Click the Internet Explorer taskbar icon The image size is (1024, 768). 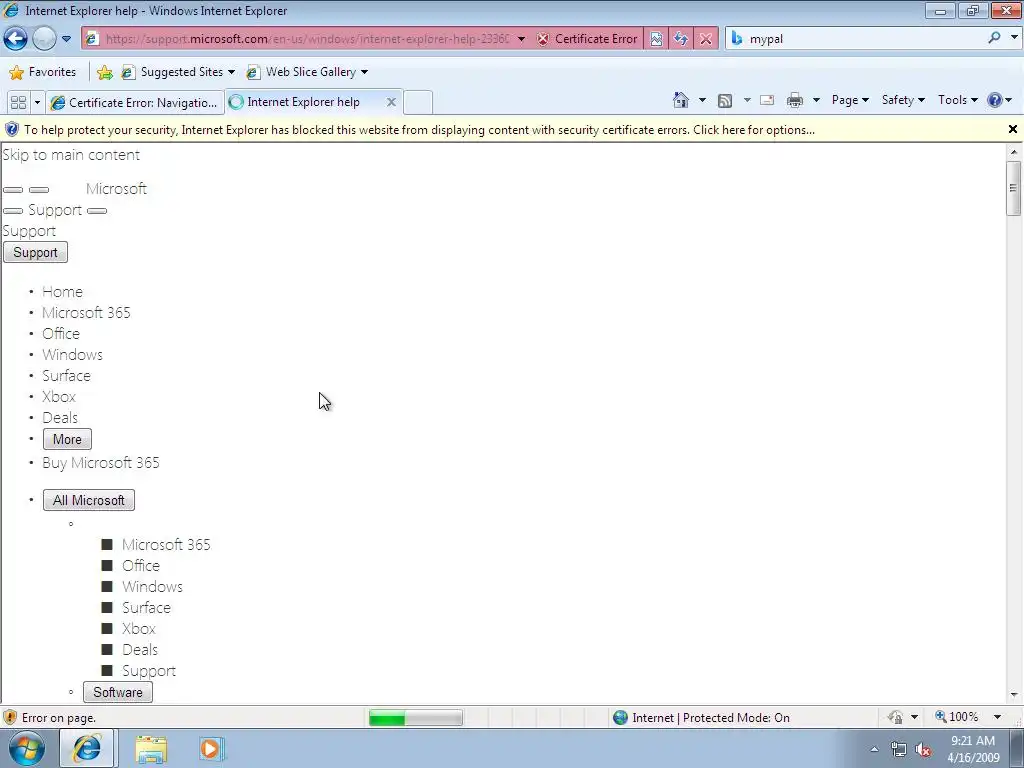(86, 748)
